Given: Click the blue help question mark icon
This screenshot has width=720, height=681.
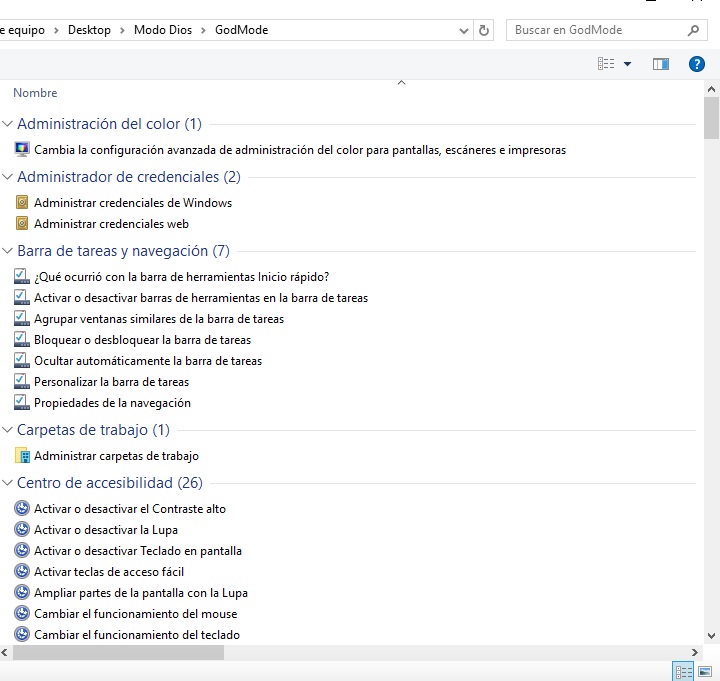Looking at the screenshot, I should tap(697, 64).
